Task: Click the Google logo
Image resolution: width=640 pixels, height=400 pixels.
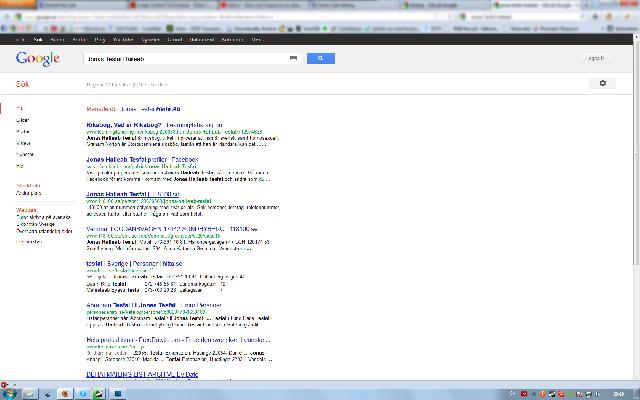Action: 38,59
